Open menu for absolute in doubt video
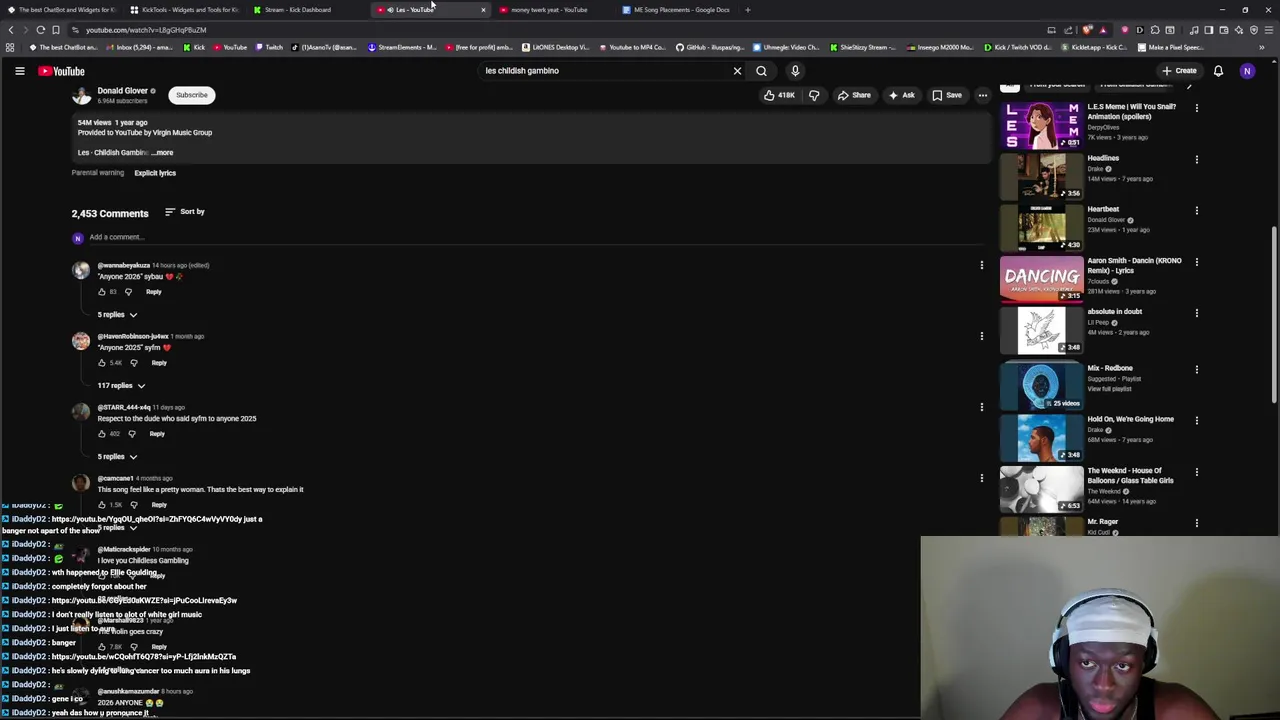1280x720 pixels. [1196, 313]
